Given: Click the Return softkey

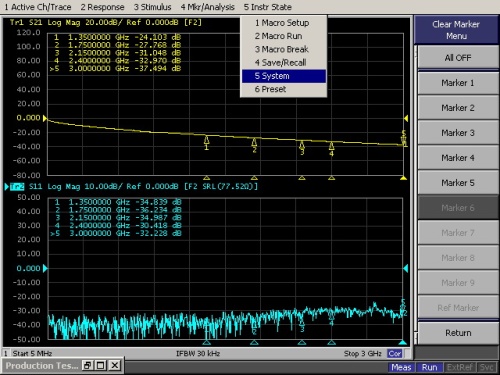Looking at the screenshot, I should pyautogui.click(x=458, y=333).
